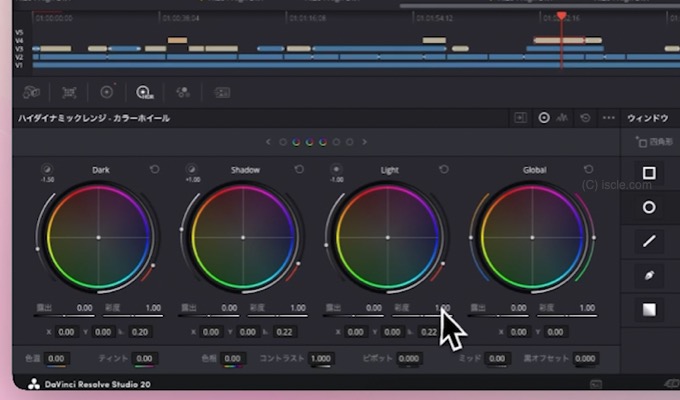Click center point of the Global color wheel

[532, 237]
